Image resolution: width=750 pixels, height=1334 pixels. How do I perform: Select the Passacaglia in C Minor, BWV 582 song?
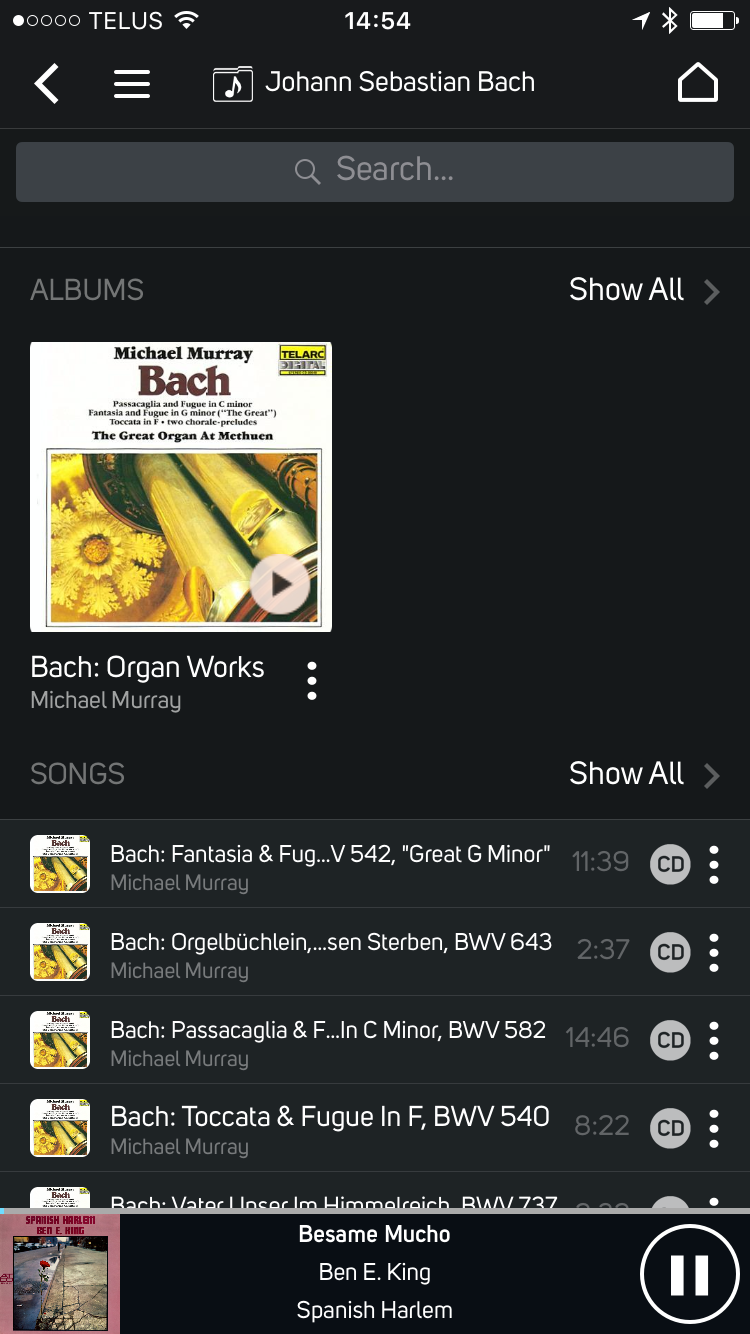pos(328,1040)
